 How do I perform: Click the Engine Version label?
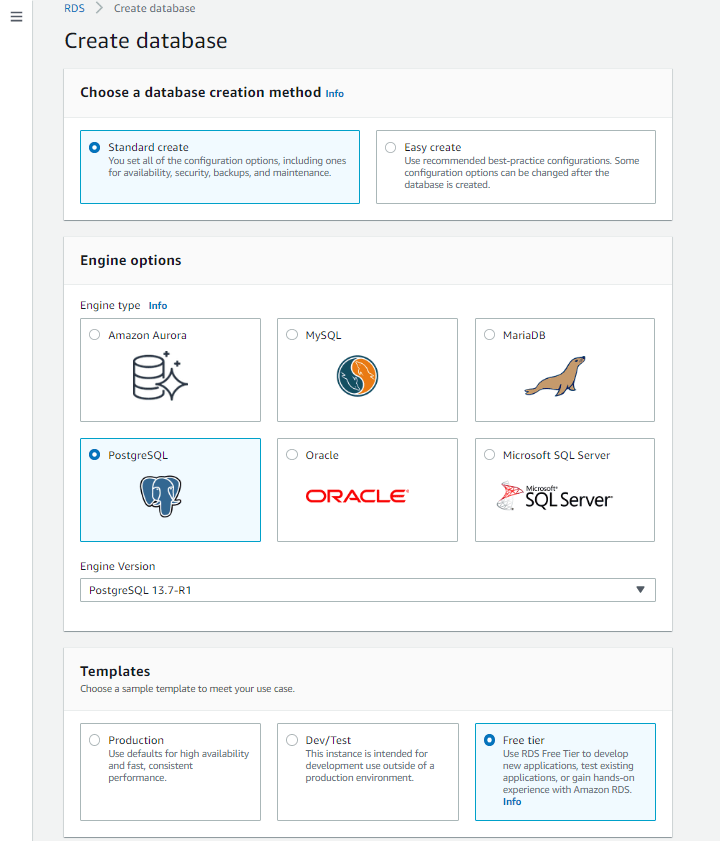117,566
